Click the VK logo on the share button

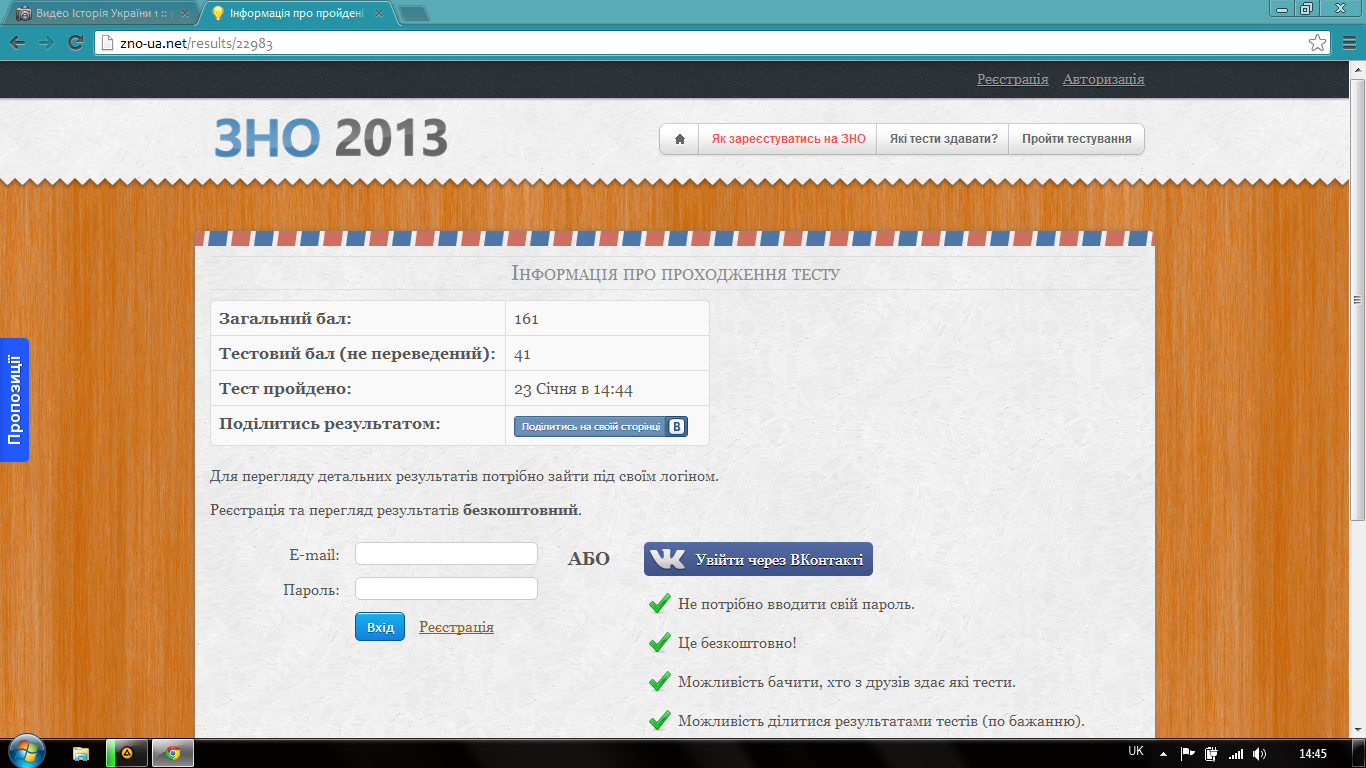click(677, 426)
